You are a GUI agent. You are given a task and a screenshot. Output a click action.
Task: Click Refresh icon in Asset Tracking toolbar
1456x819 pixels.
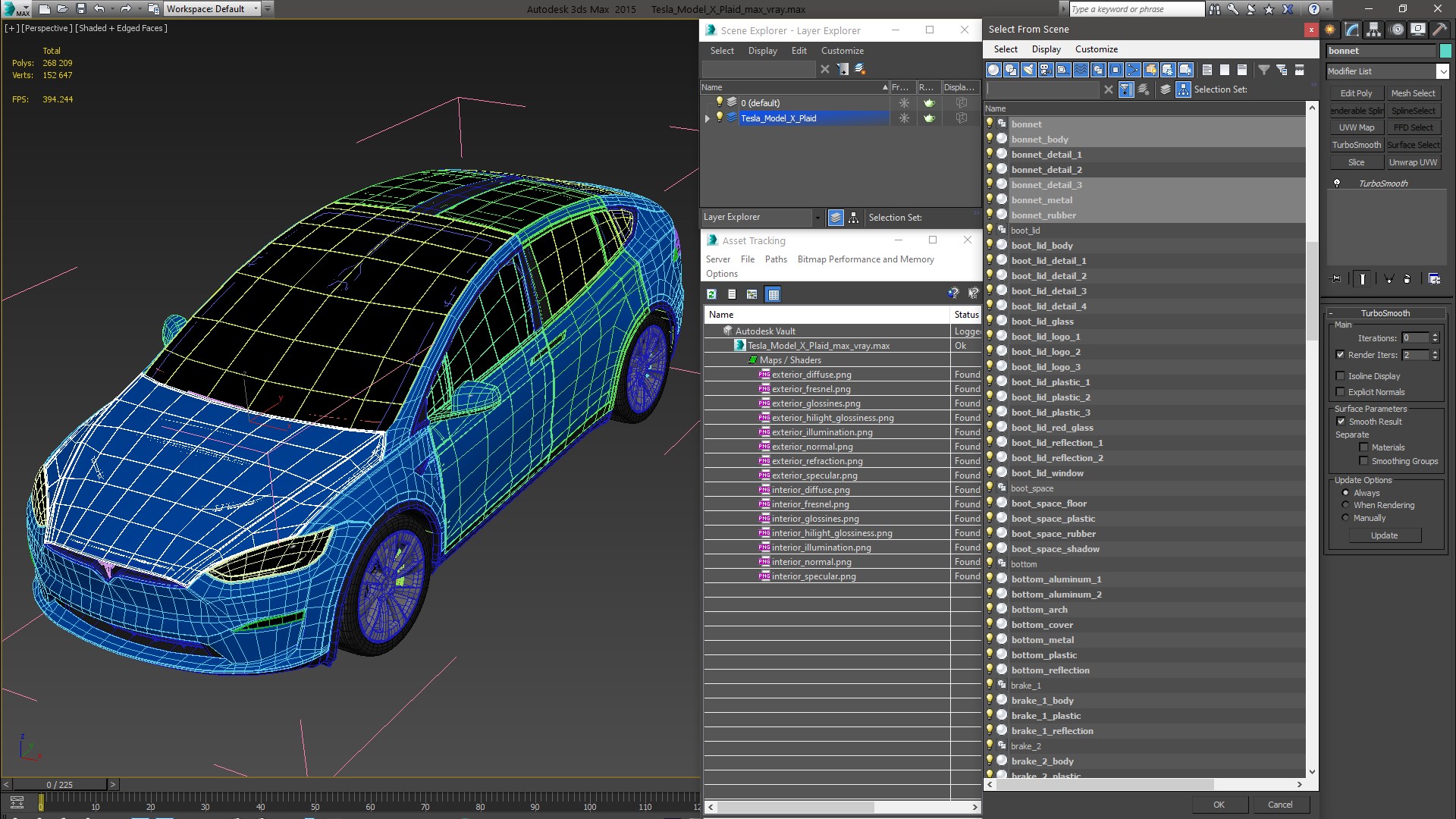pyautogui.click(x=711, y=294)
